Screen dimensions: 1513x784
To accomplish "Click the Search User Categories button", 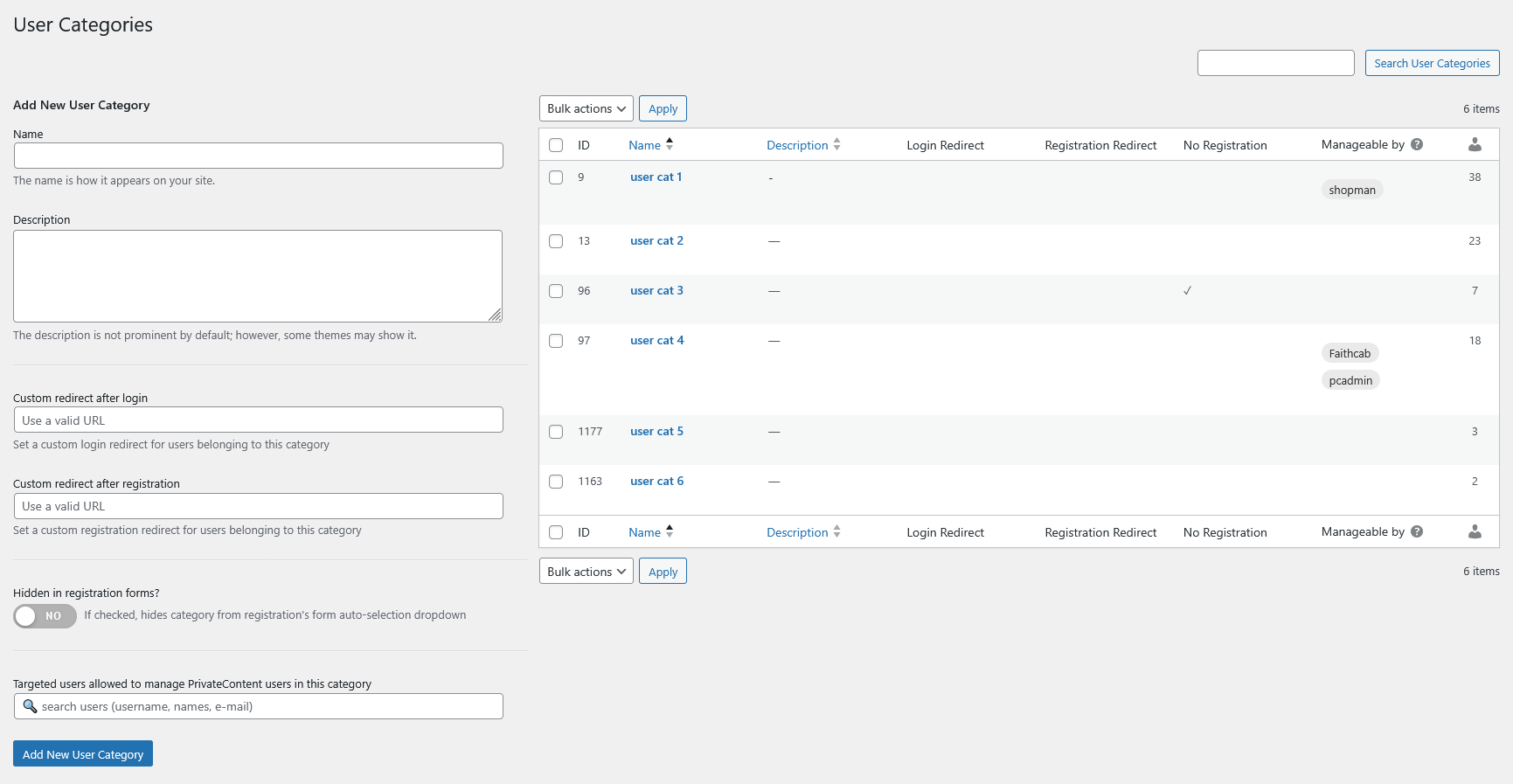I will (x=1432, y=63).
